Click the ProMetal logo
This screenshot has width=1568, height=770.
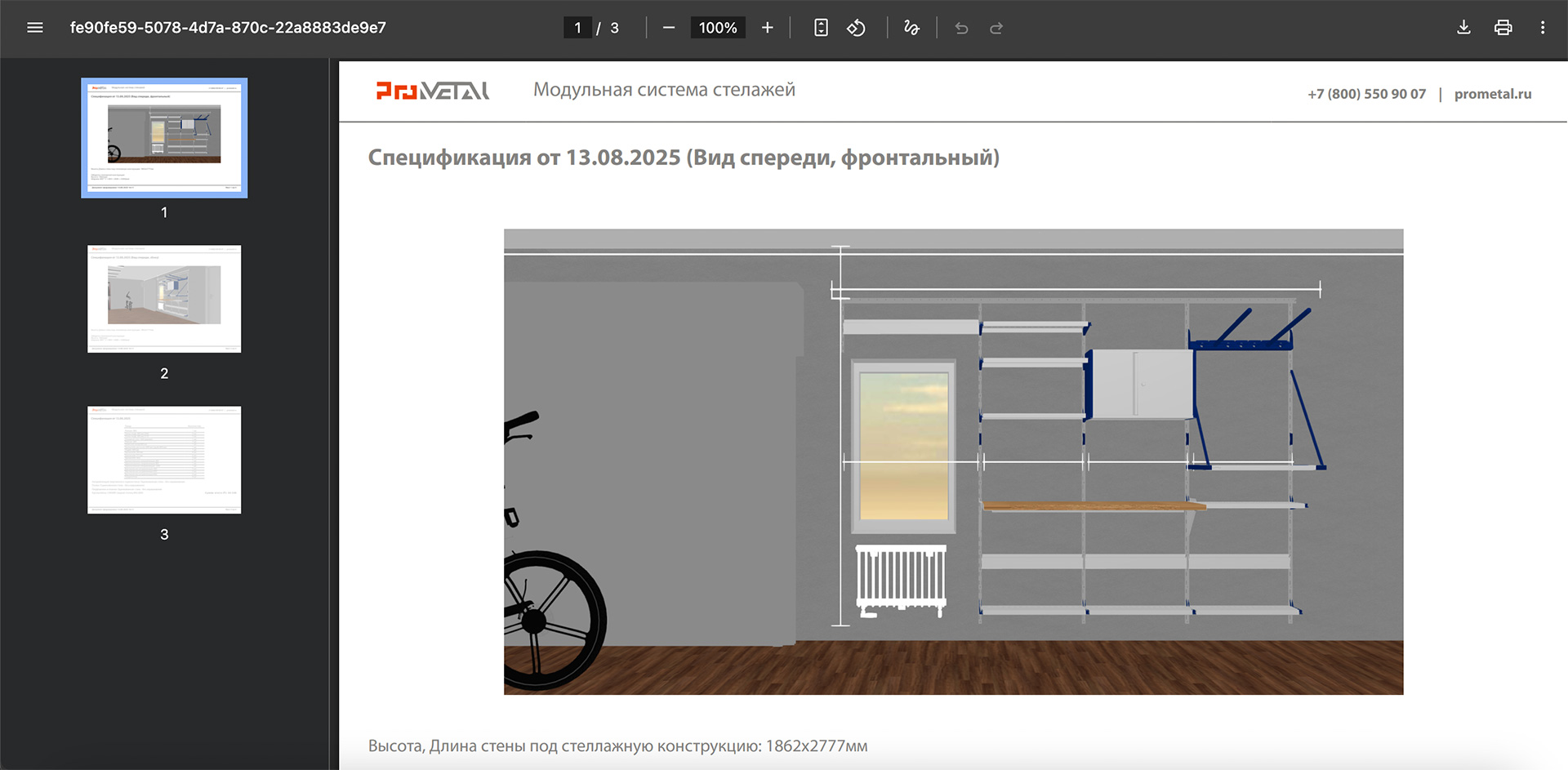(433, 91)
